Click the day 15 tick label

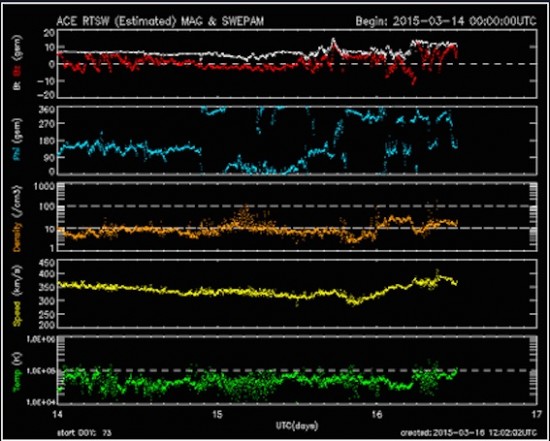click(x=217, y=414)
